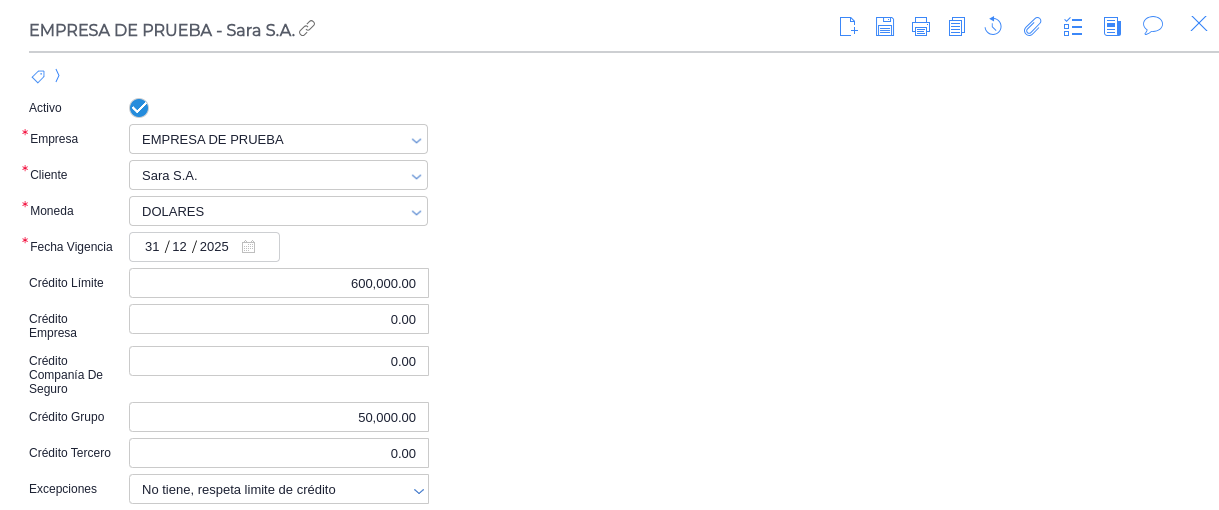Open comments speech bubble icon
Viewport: 1219px width, 510px height.
click(1153, 25)
